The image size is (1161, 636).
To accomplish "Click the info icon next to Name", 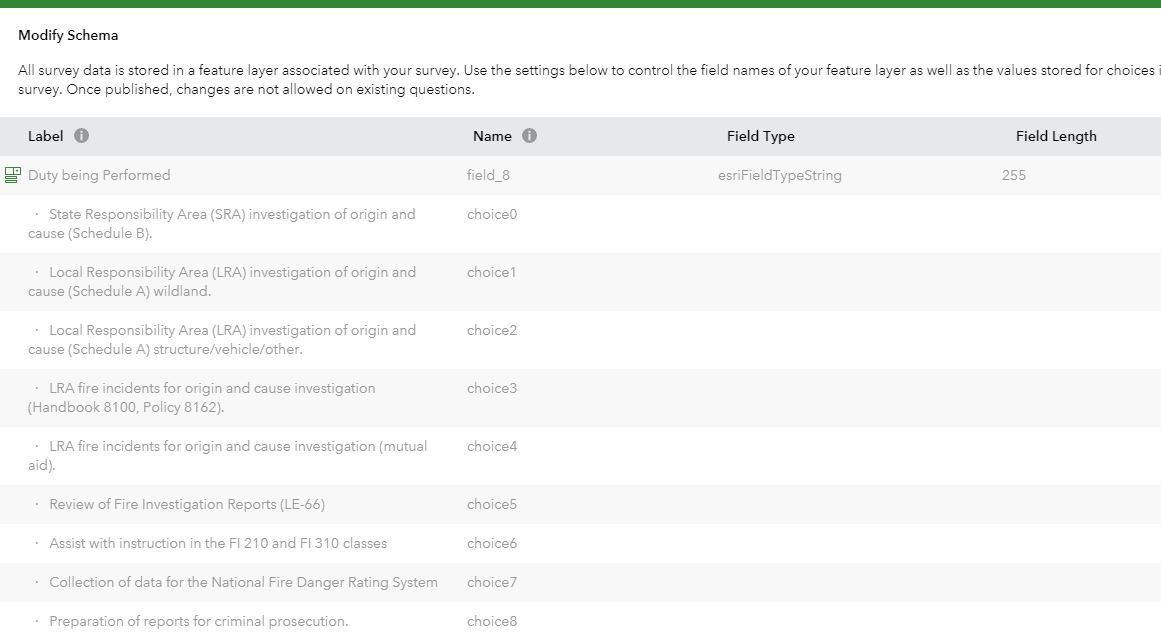I will (530, 136).
